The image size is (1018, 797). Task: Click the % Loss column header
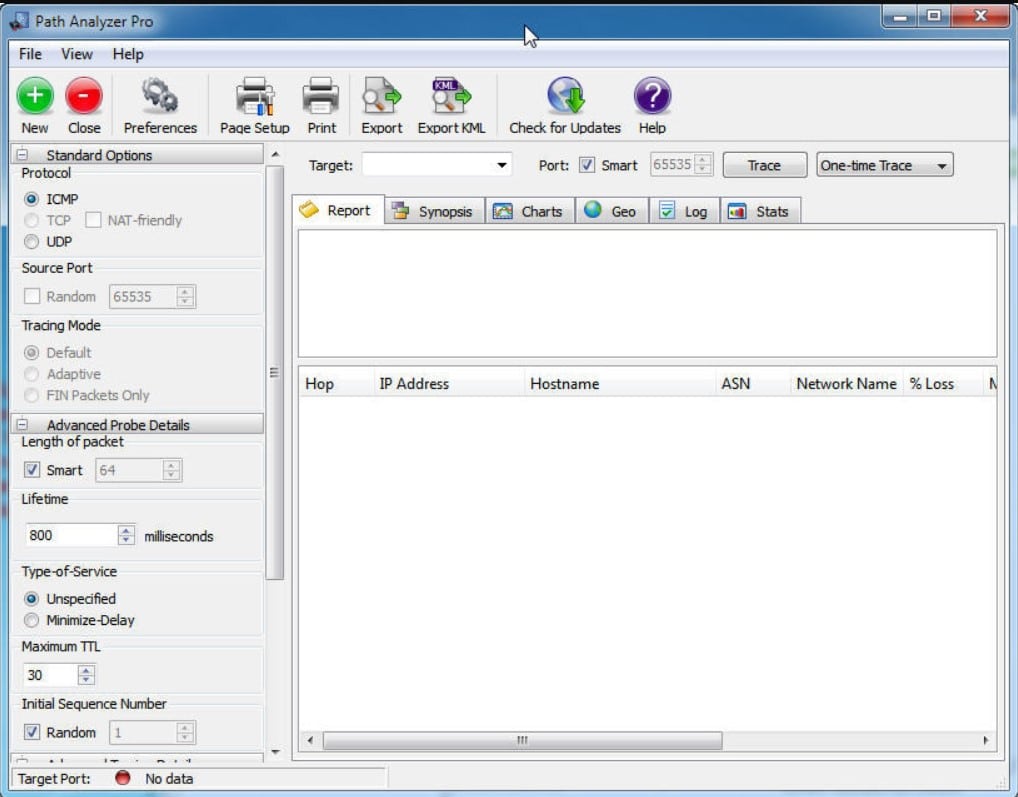(x=943, y=384)
